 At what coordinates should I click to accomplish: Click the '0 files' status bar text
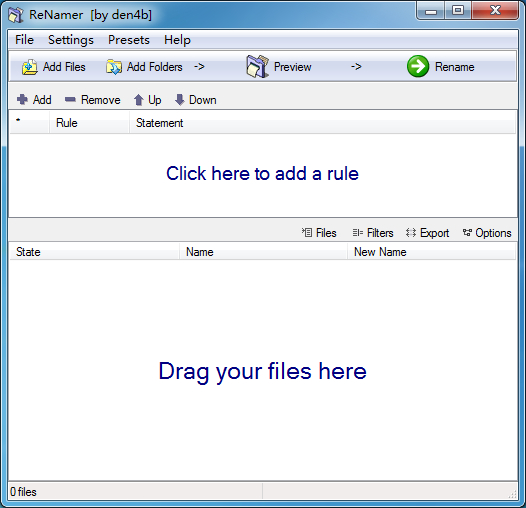click(x=23, y=492)
